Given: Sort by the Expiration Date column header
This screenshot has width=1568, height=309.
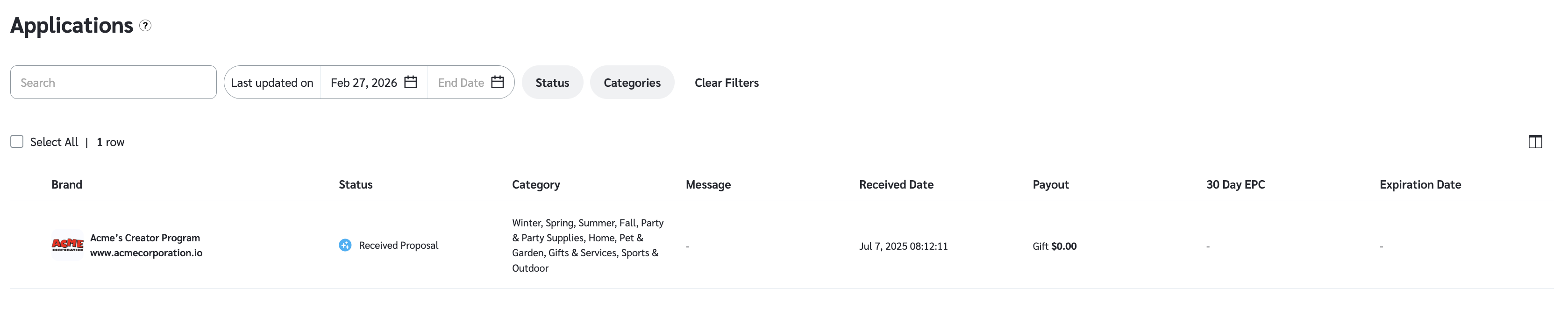Looking at the screenshot, I should [x=1420, y=184].
